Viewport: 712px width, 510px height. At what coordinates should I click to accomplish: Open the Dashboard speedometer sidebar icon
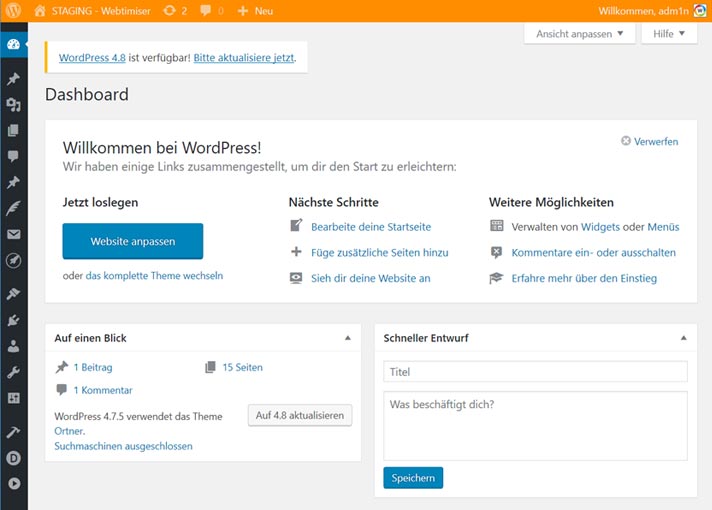pos(14,45)
